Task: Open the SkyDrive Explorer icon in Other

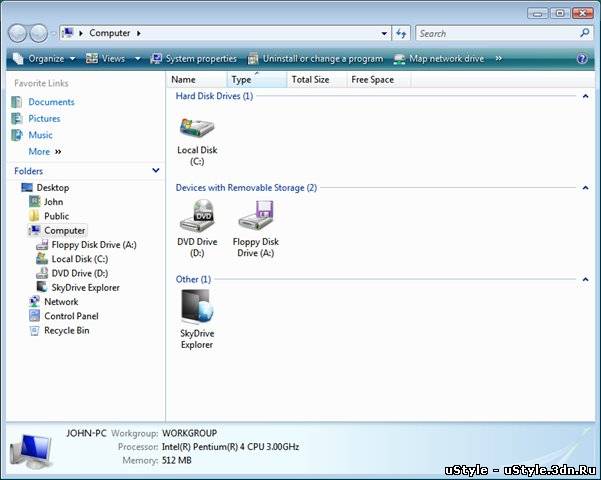Action: click(x=197, y=307)
